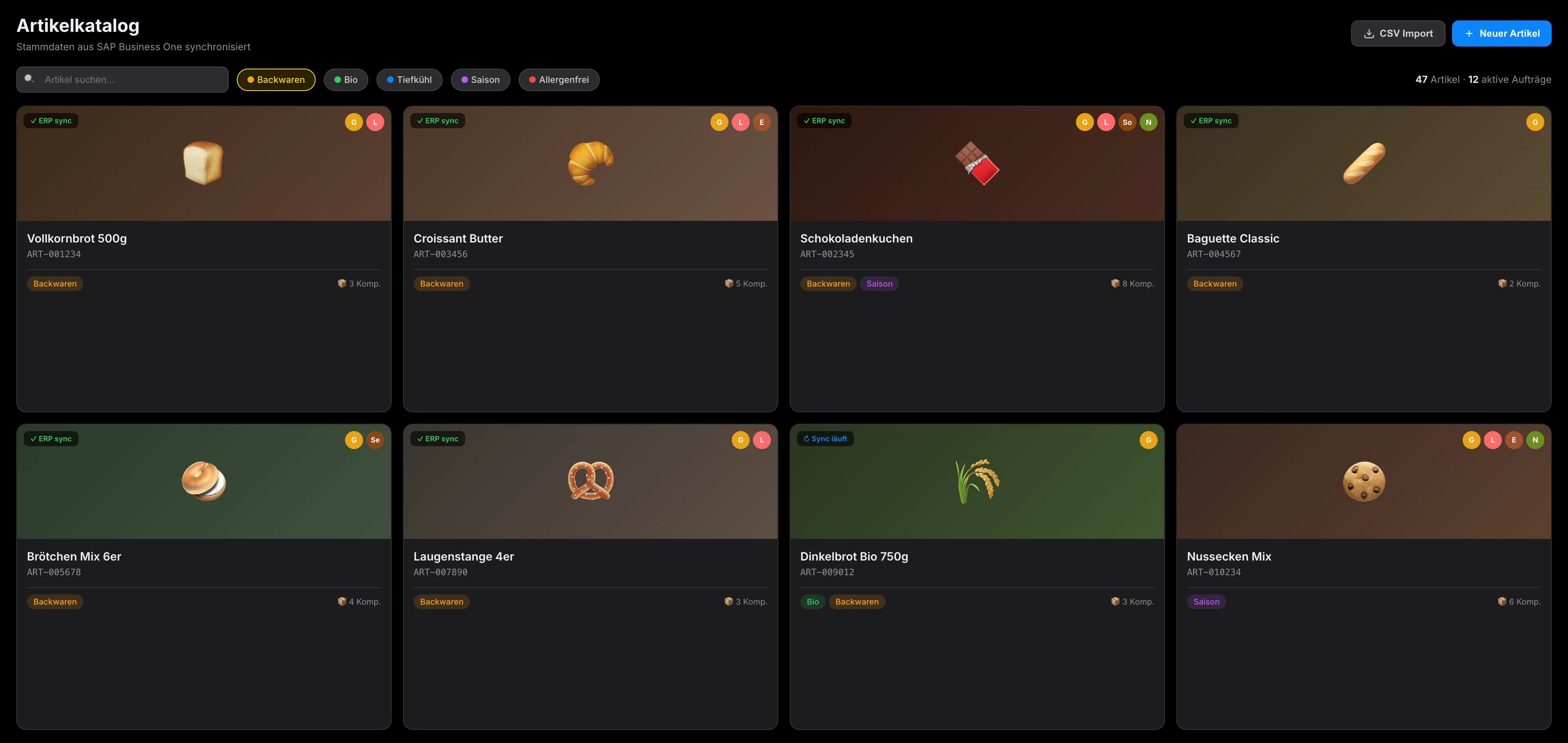The image size is (1568, 743).
Task: Open the Vollkornbrot 500g card title
Action: point(77,238)
